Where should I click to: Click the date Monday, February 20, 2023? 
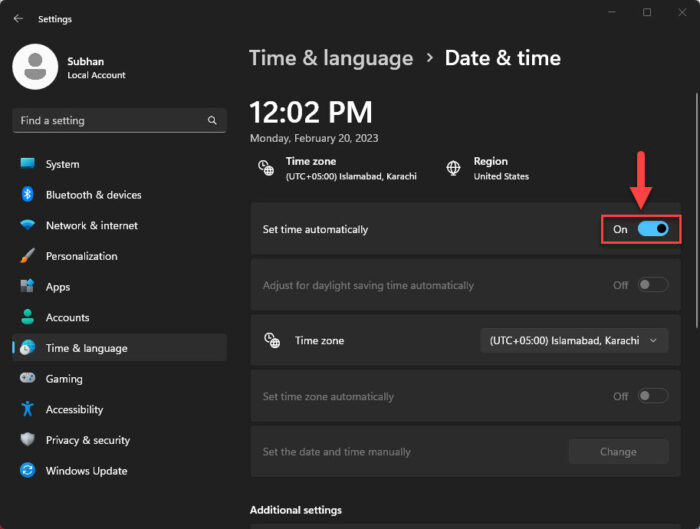314,138
